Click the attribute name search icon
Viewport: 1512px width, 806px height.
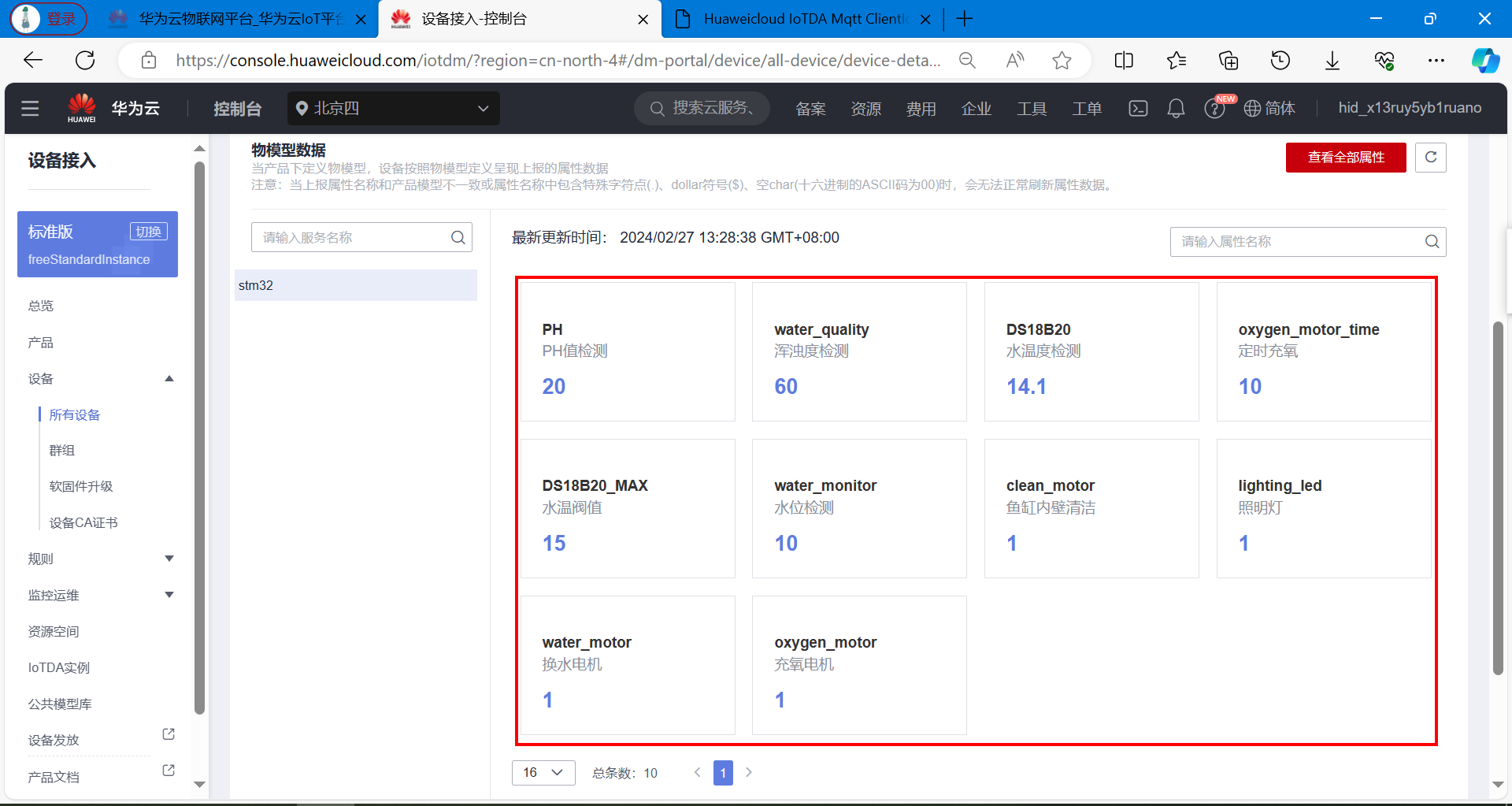click(x=1432, y=242)
